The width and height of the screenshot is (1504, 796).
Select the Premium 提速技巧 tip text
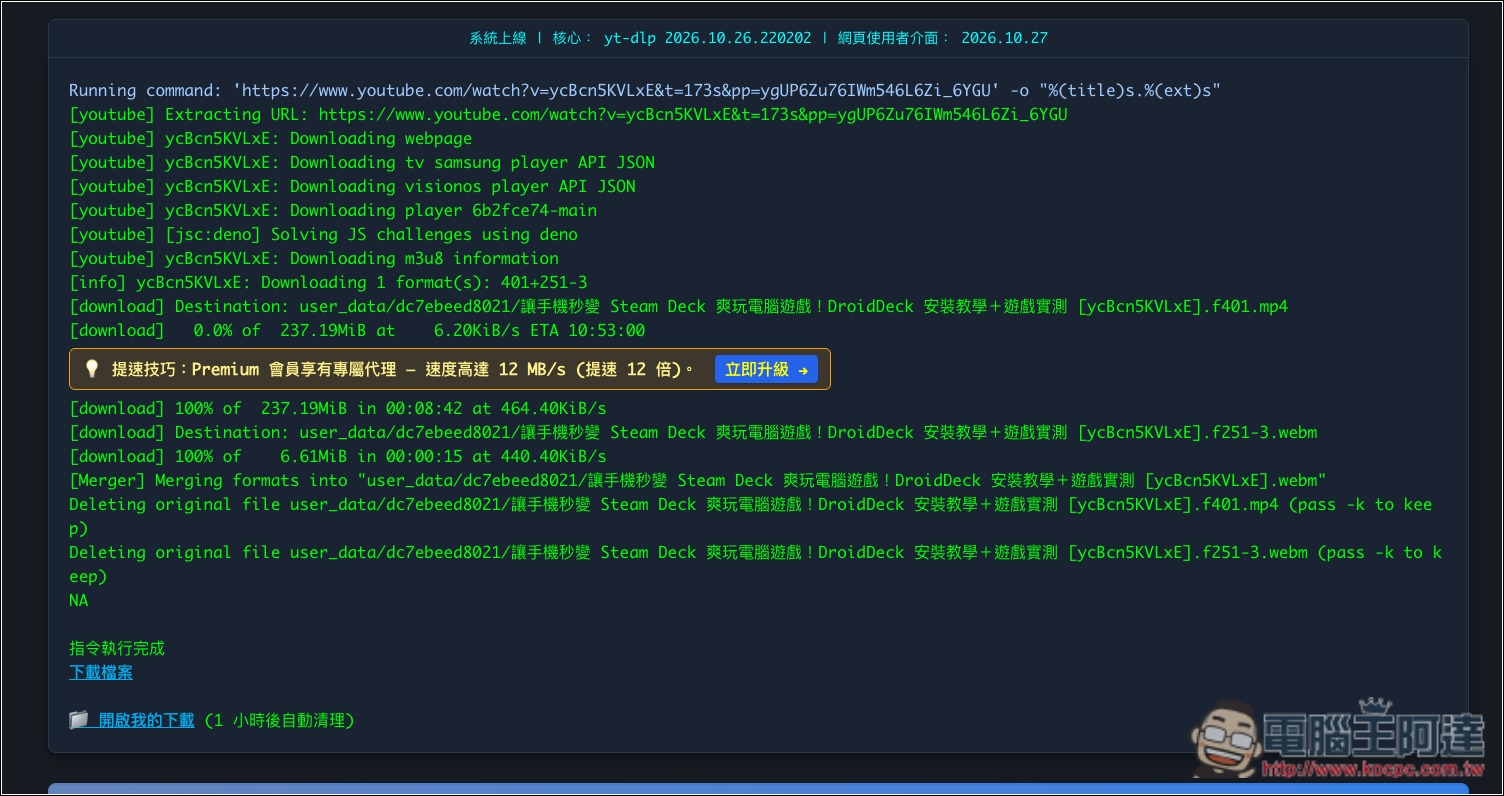(403, 369)
